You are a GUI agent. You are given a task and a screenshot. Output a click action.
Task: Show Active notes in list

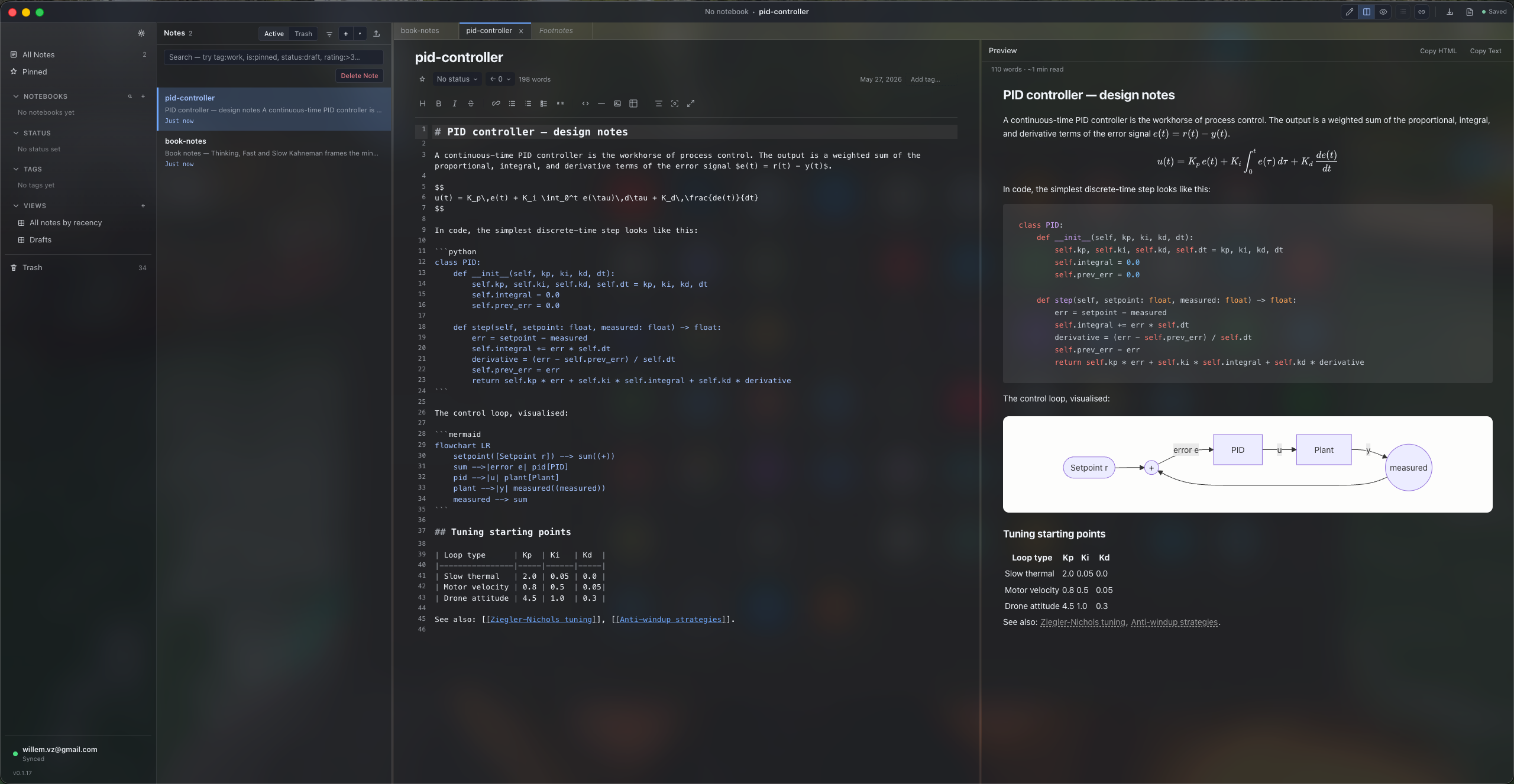coord(274,34)
